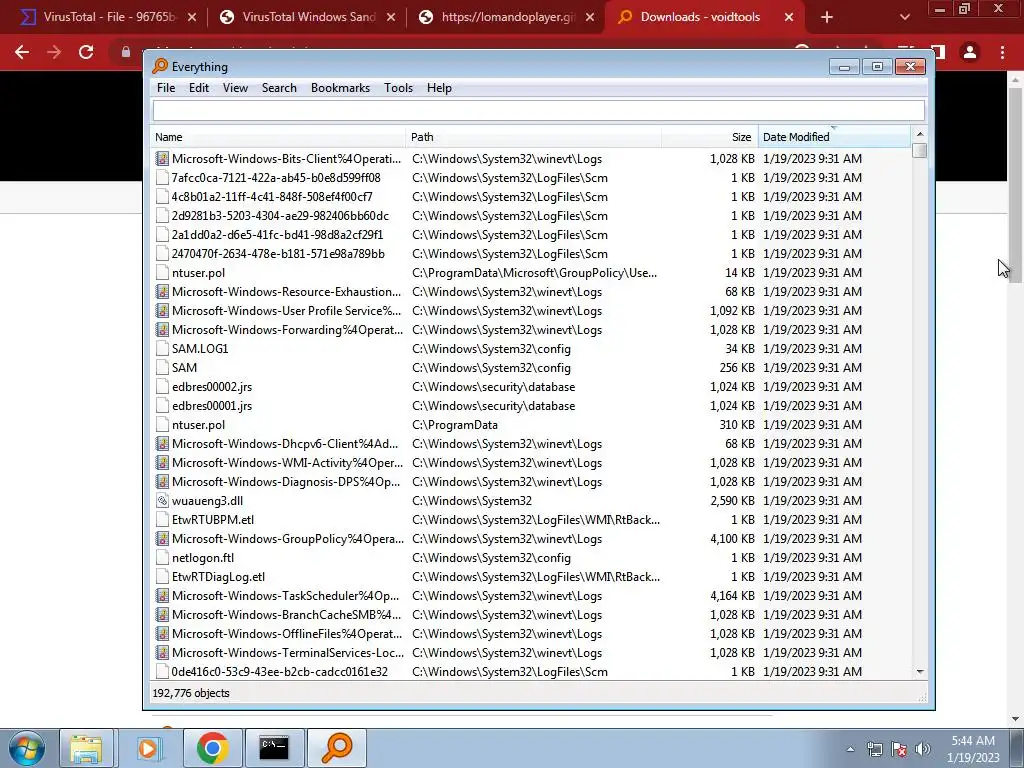This screenshot has height=768, width=1024.
Task: Select Microsoft-Windows-Dhcpv6-Client log icon
Action: point(162,443)
